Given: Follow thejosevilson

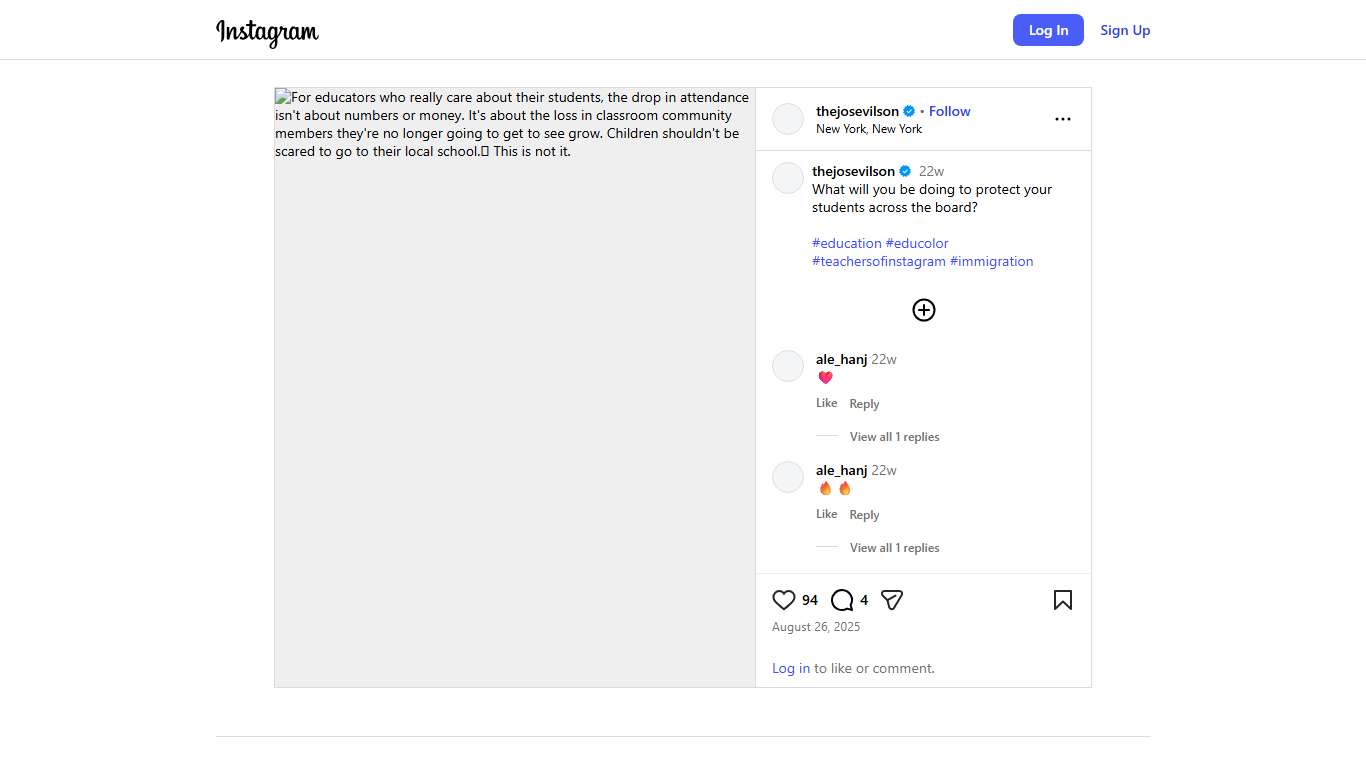Looking at the screenshot, I should [x=949, y=111].
